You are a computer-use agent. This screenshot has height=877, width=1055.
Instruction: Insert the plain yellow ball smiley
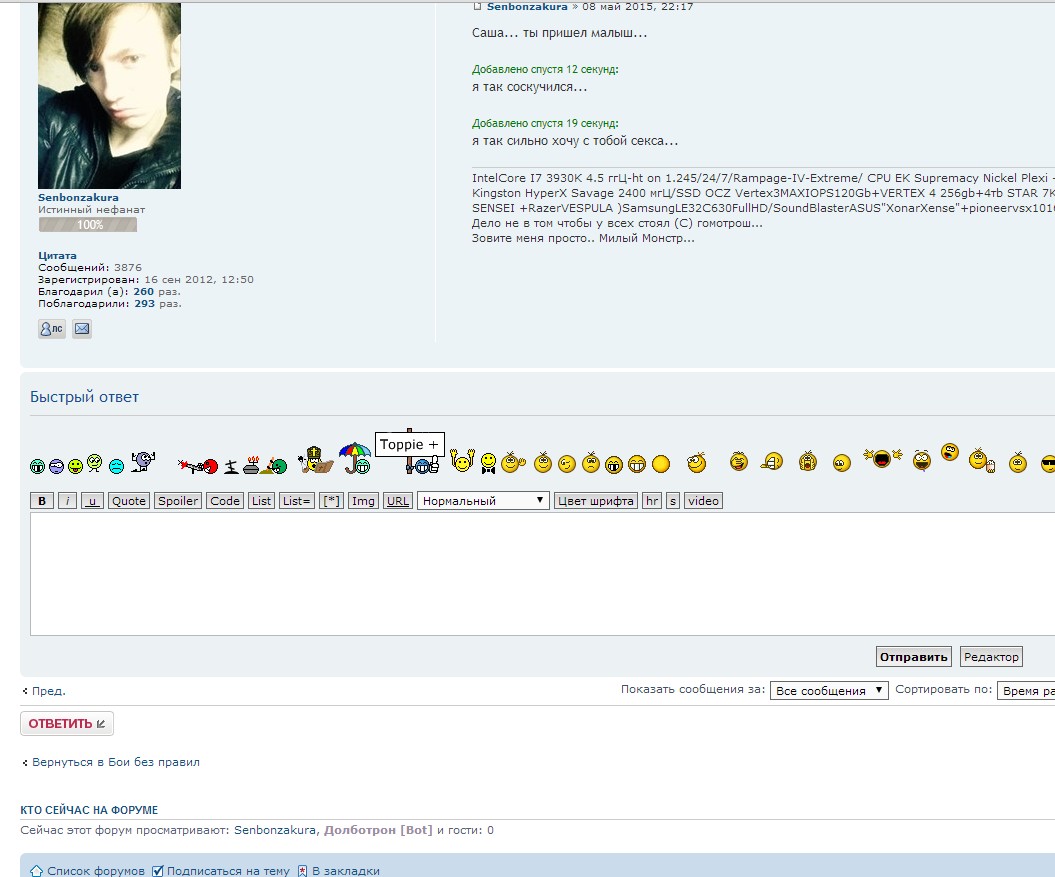pos(660,464)
